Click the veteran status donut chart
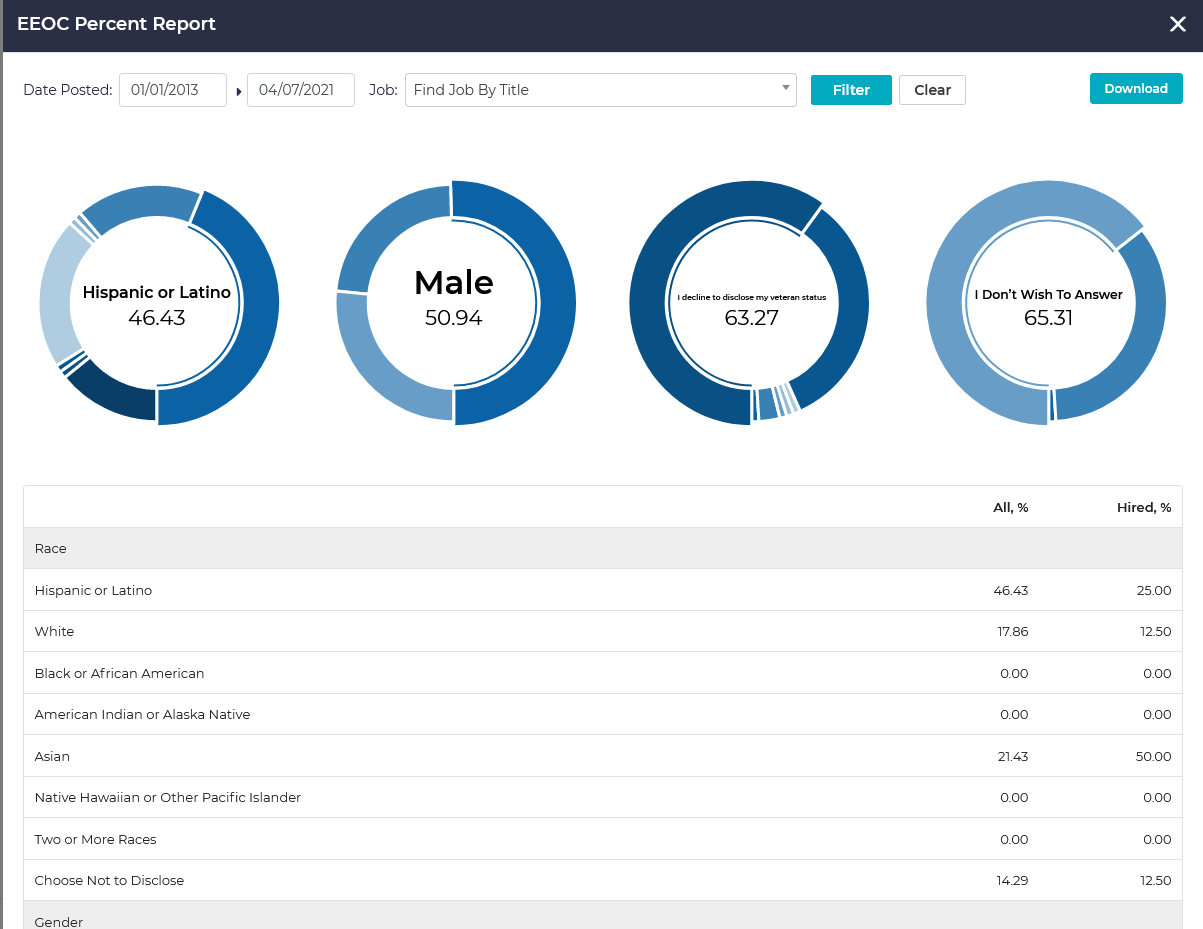This screenshot has height=929, width=1203. [x=751, y=304]
